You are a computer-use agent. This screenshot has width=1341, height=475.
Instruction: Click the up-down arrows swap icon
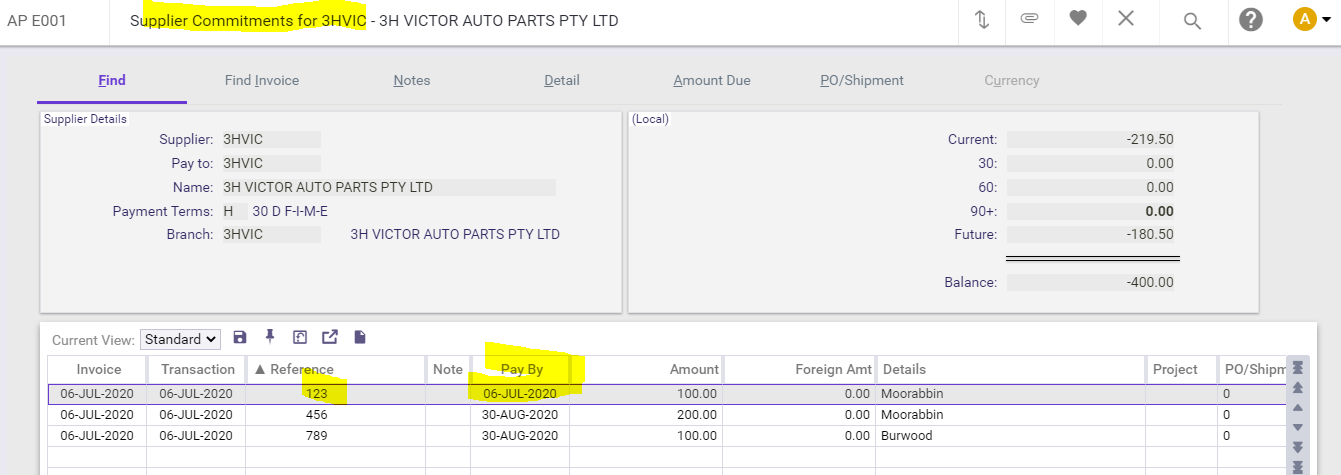(x=981, y=20)
